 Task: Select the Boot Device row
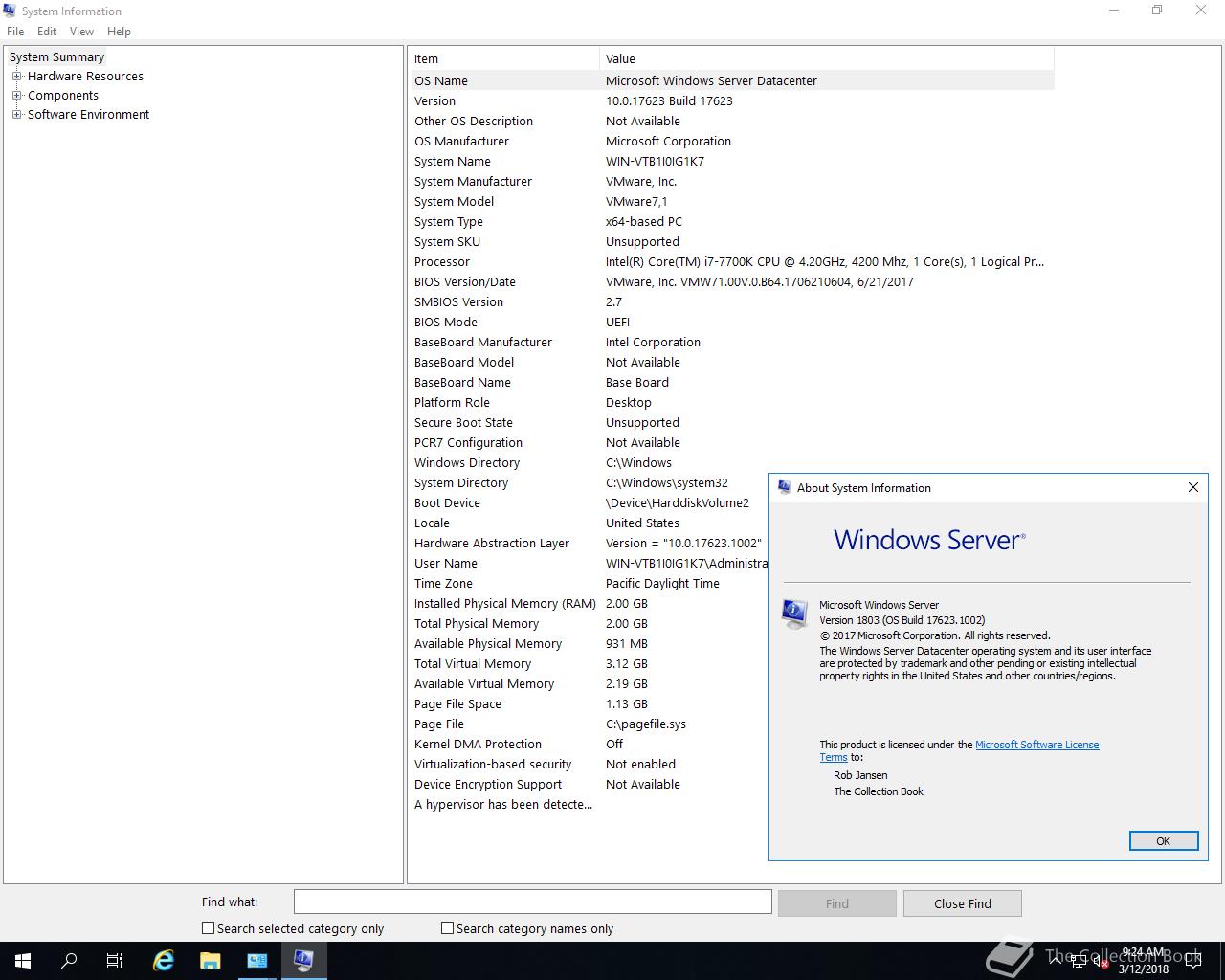pos(590,502)
